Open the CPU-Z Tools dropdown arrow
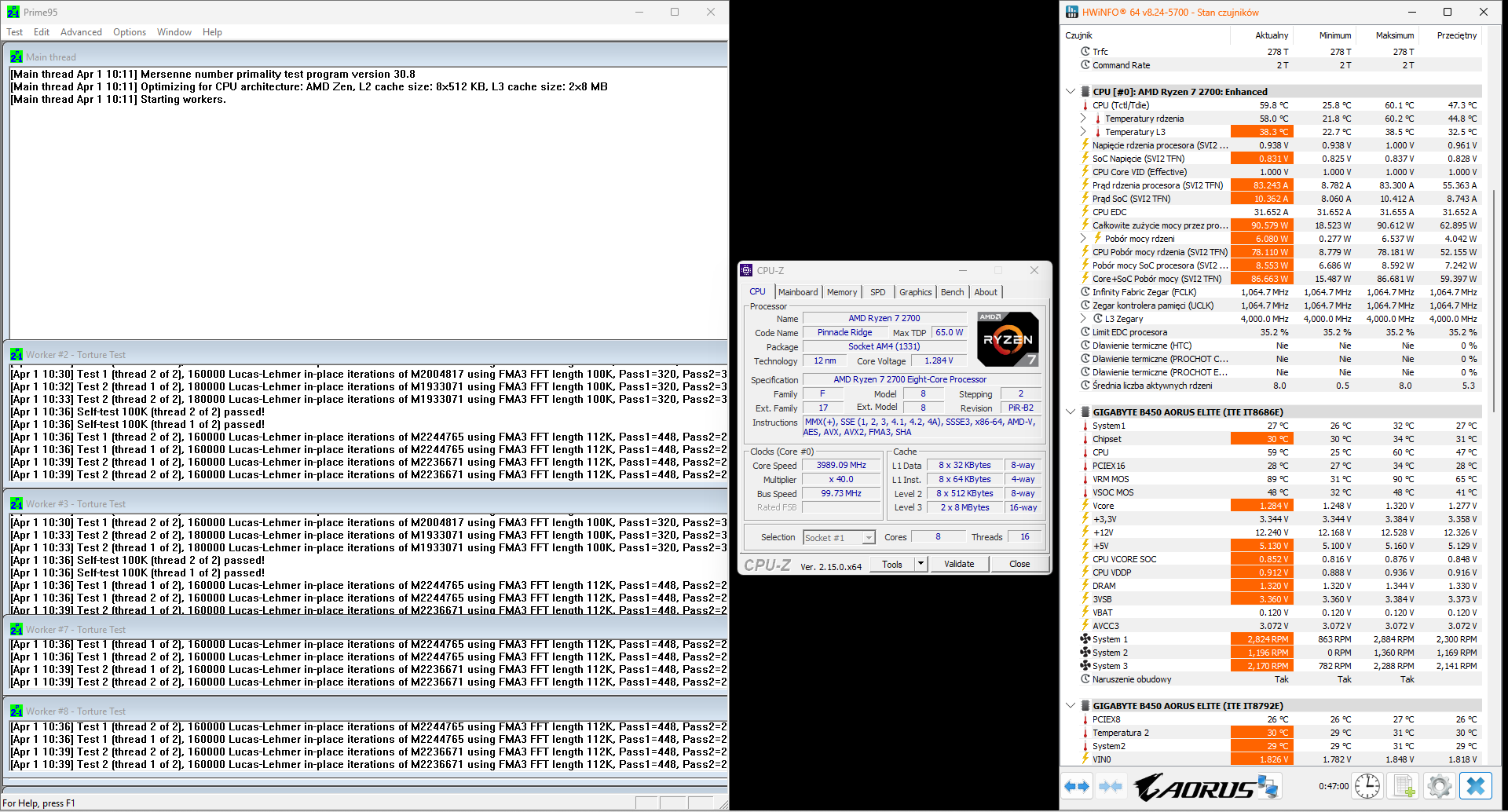 click(921, 564)
